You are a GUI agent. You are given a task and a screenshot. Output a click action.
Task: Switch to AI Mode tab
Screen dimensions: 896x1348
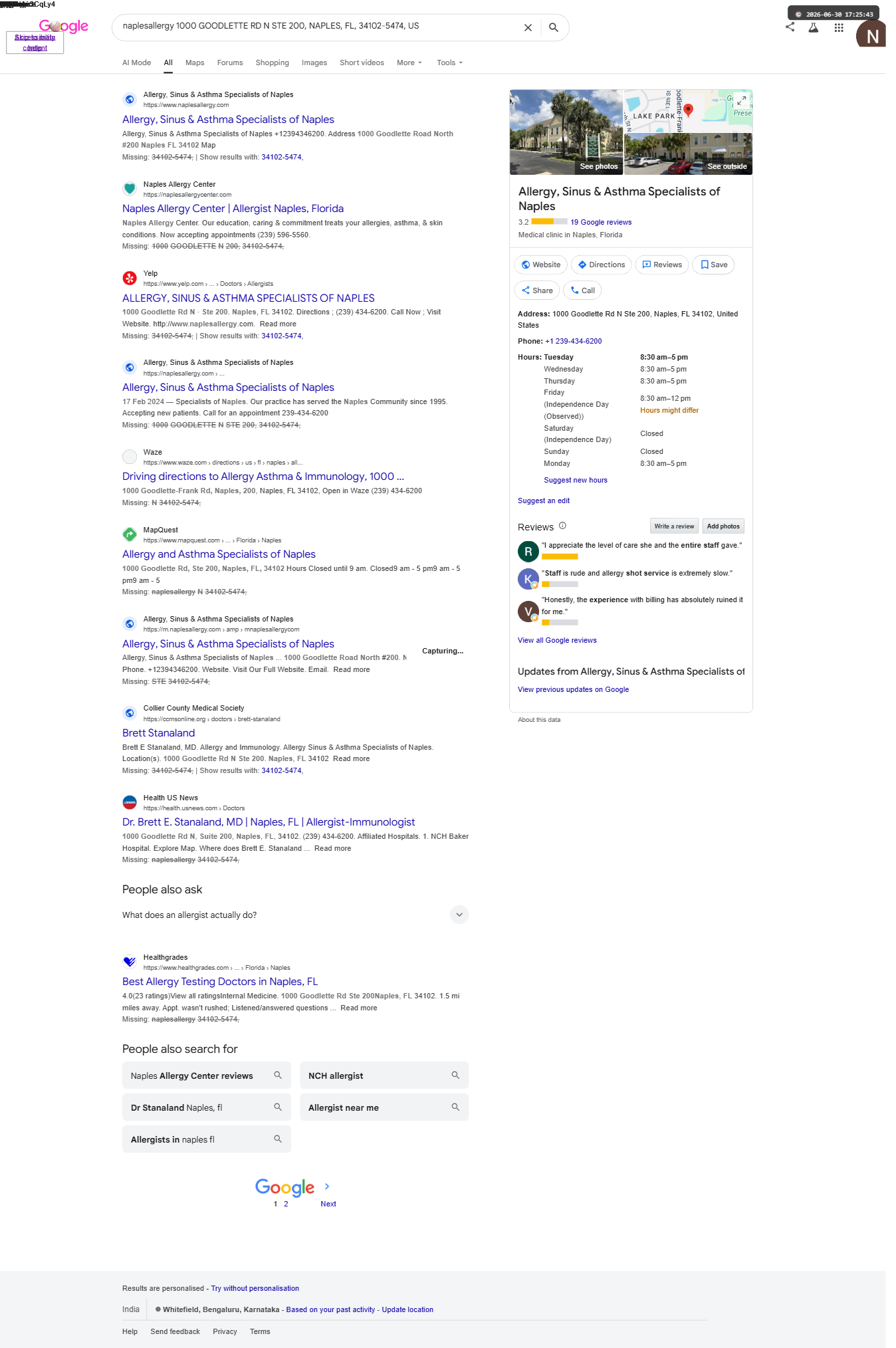(136, 62)
